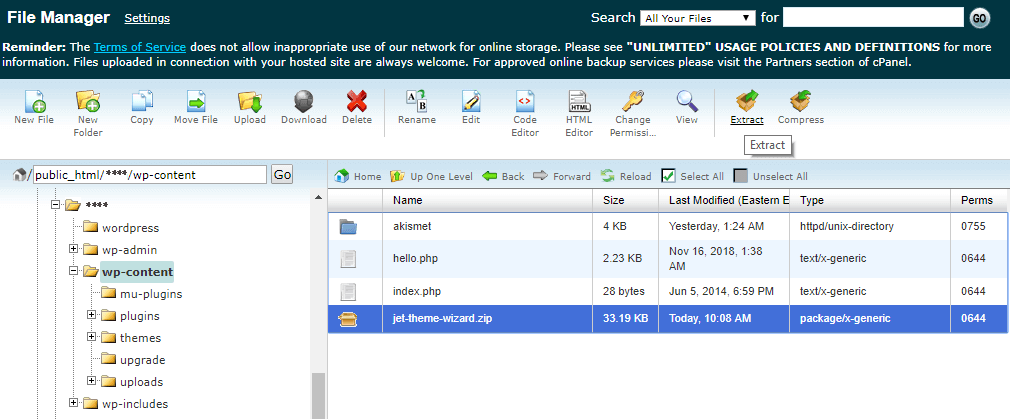Click "Yesterday, 1:24 AM" date cell
This screenshot has height=419, width=1010.
click(x=717, y=226)
